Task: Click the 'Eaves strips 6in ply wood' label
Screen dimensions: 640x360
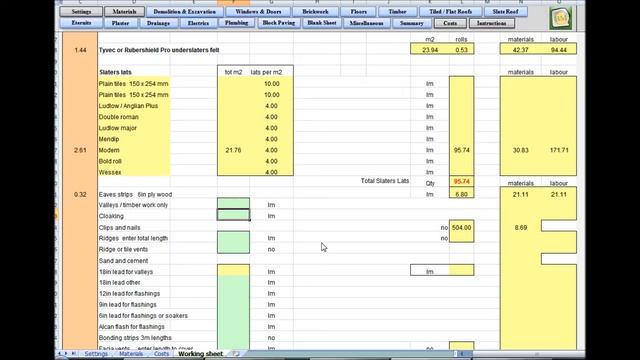Action: point(136,194)
